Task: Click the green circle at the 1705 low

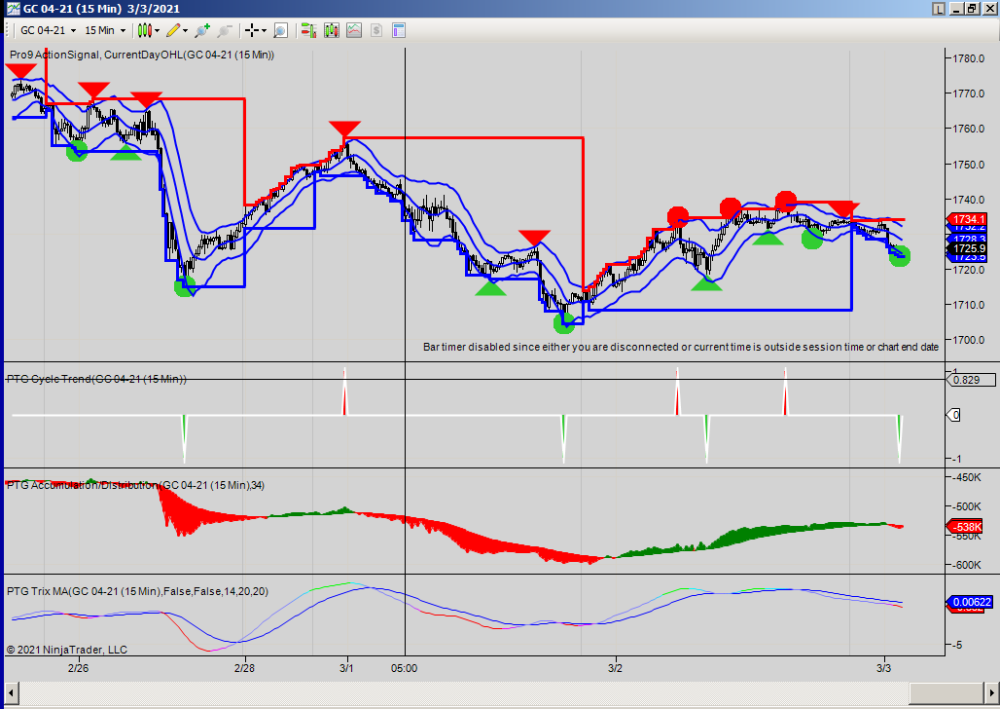Action: (x=564, y=324)
